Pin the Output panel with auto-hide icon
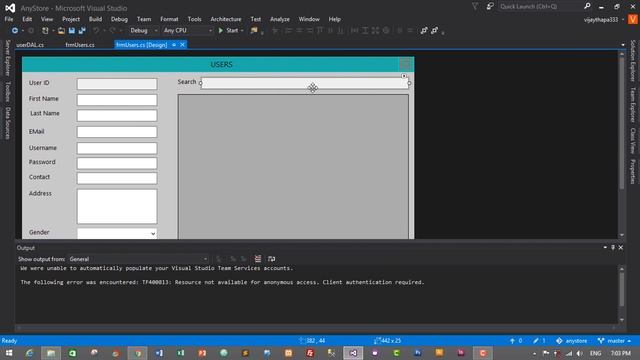The width and height of the screenshot is (640, 360). tap(613, 248)
